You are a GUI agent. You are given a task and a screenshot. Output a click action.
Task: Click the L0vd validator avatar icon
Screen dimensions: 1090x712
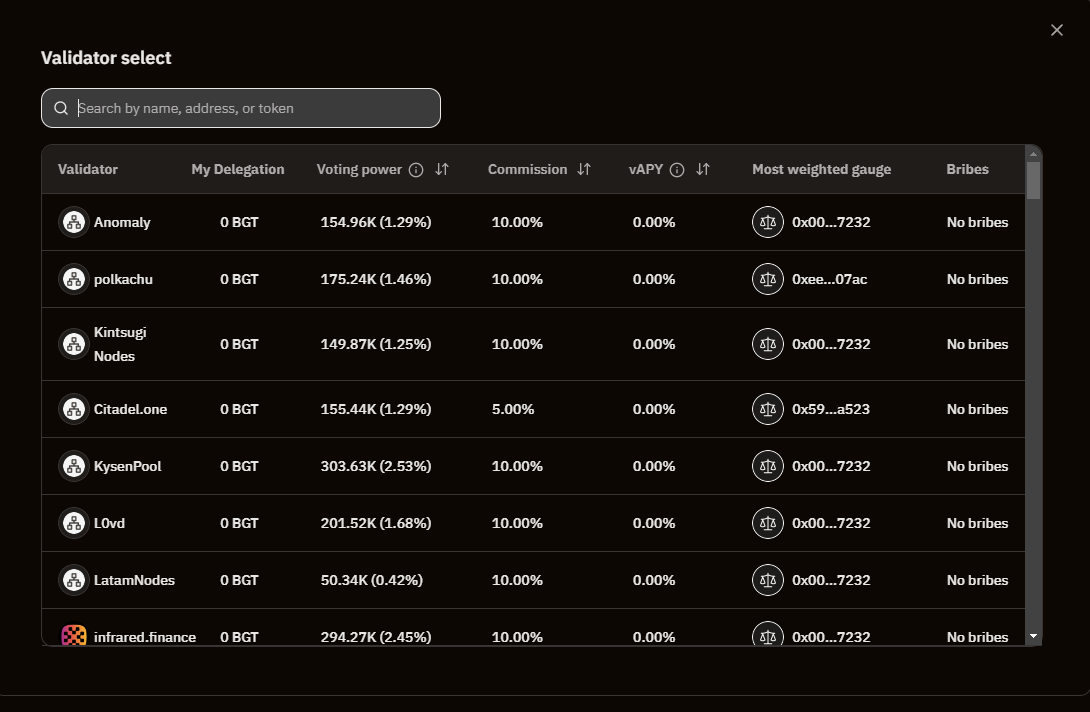click(74, 524)
